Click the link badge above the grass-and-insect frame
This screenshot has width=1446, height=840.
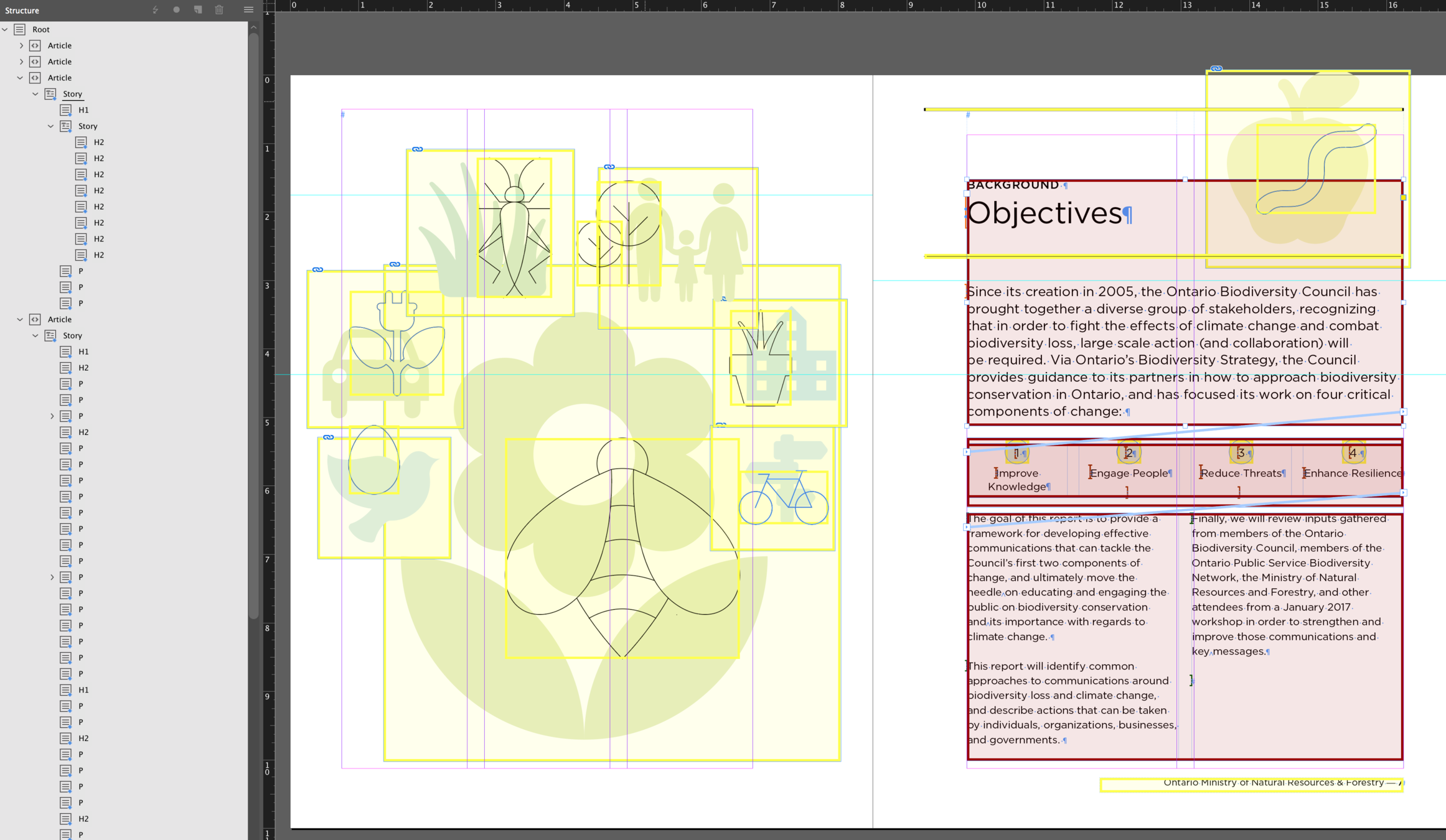[x=417, y=149]
